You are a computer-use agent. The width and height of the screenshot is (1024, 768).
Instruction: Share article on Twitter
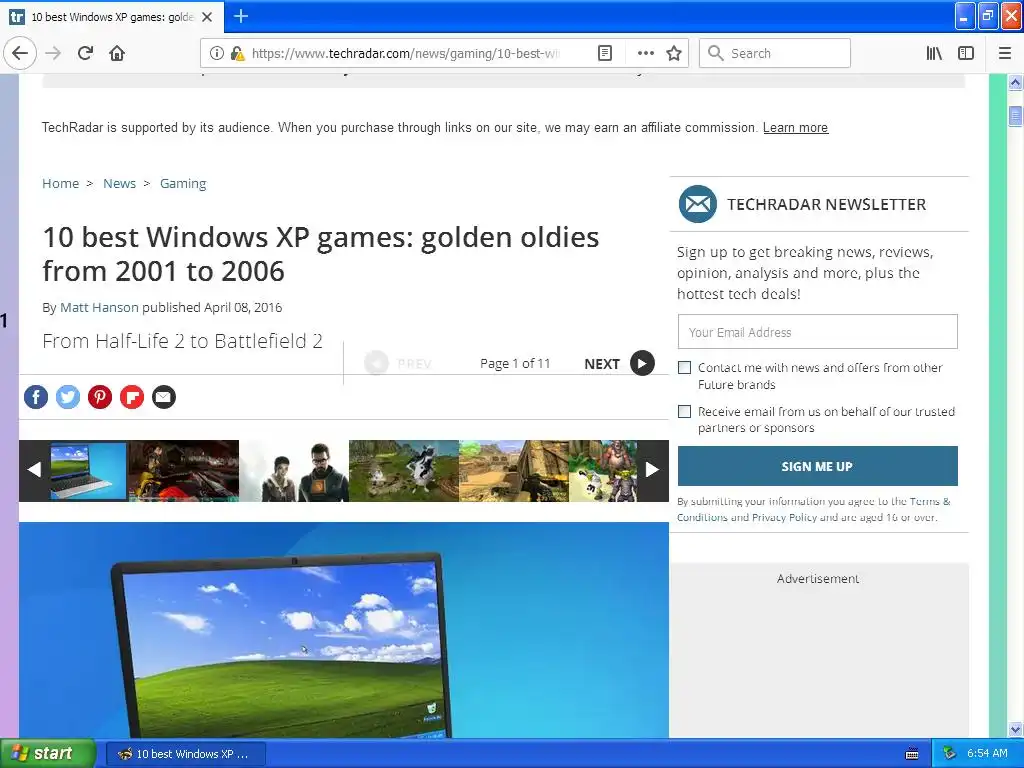pyautogui.click(x=68, y=396)
